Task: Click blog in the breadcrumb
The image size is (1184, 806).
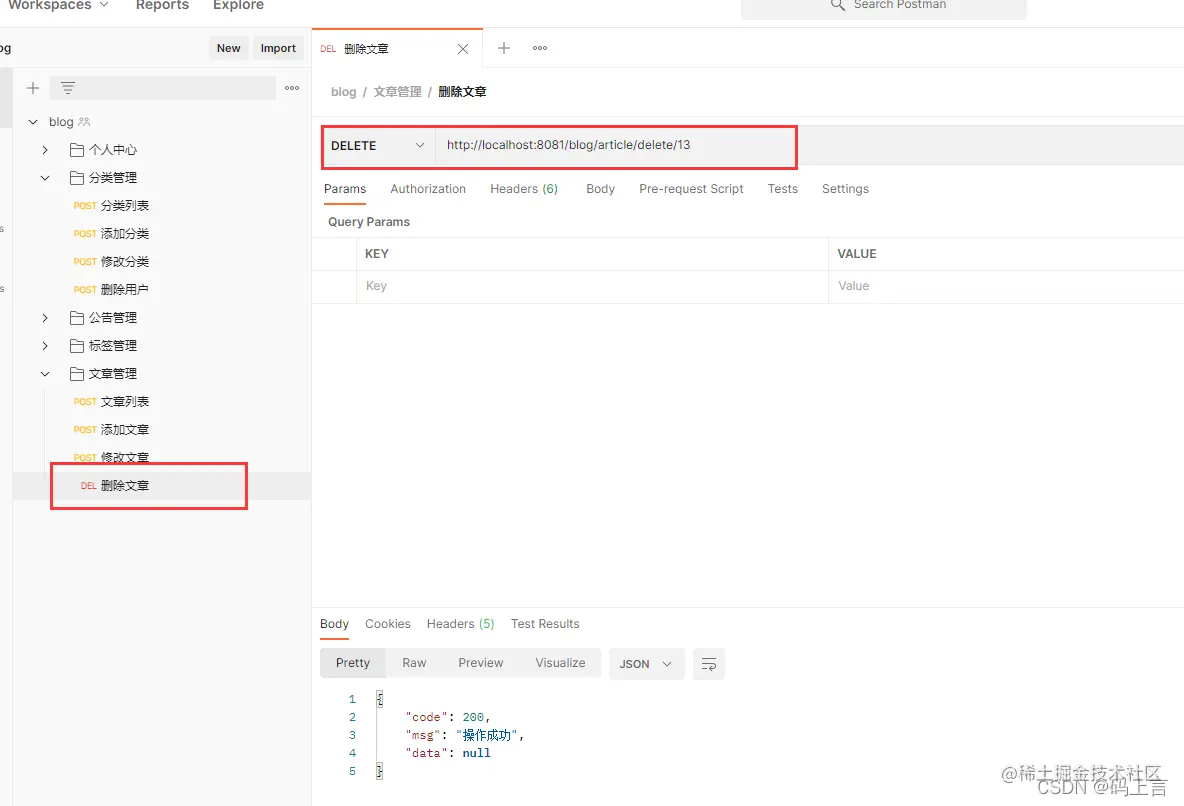Action: [x=344, y=91]
